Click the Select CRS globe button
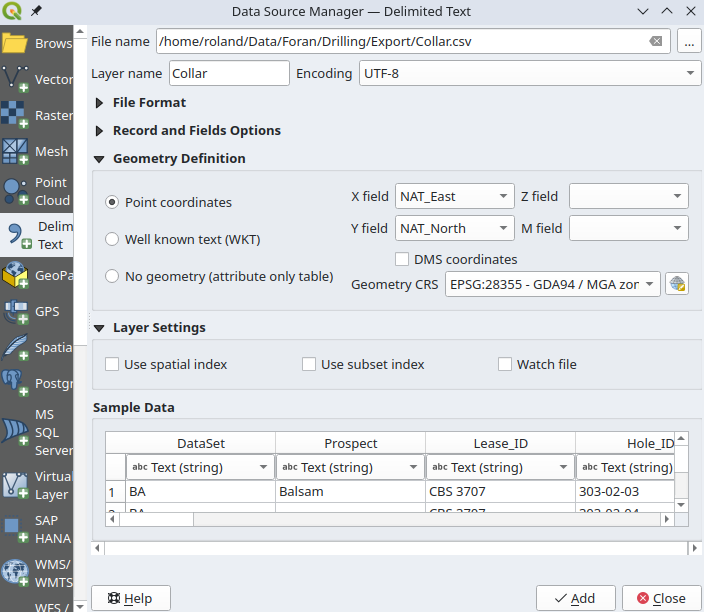The height and width of the screenshot is (612, 704). (677, 284)
